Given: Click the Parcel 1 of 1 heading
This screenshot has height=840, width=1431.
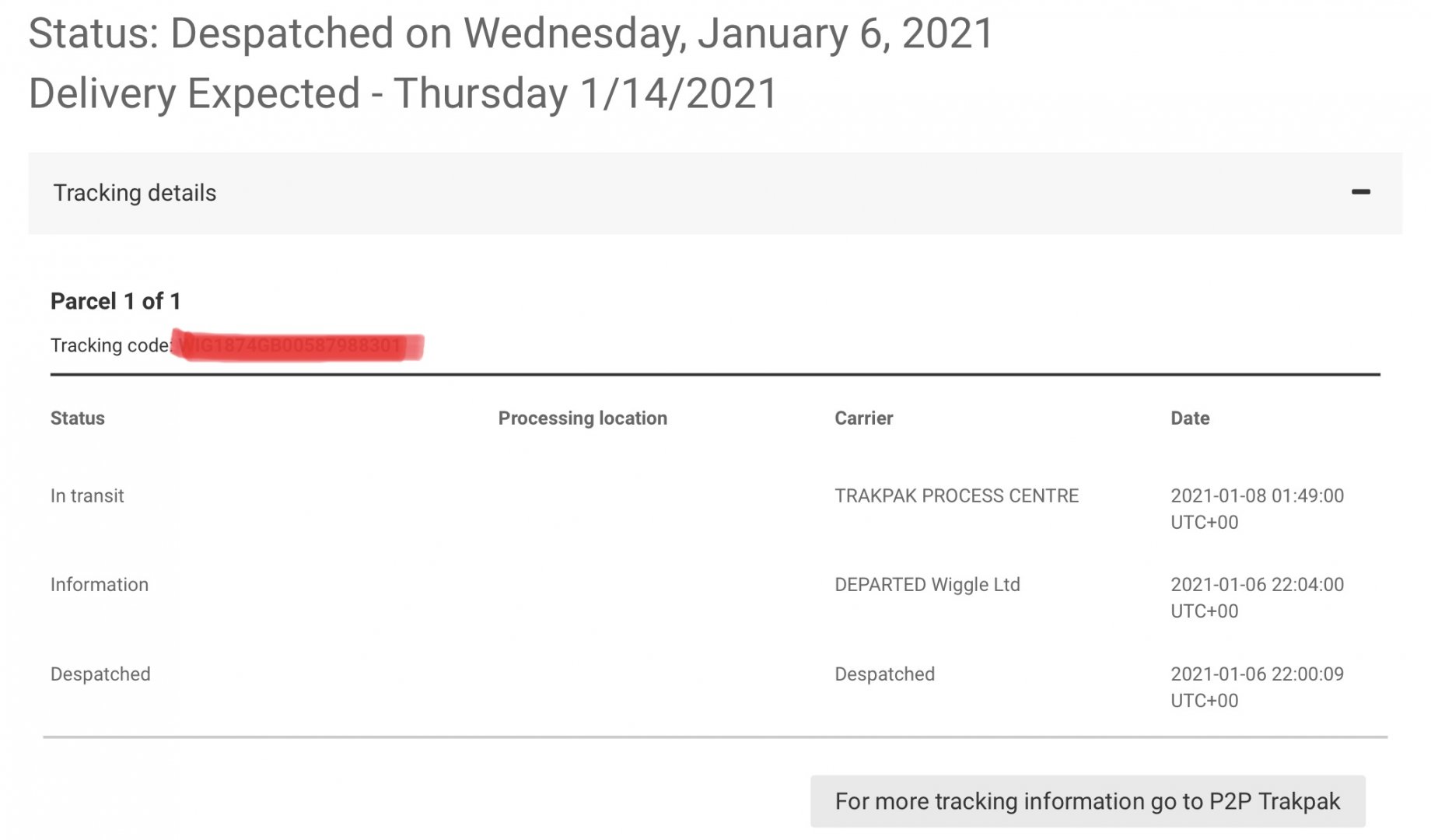Looking at the screenshot, I should pyautogui.click(x=116, y=301).
